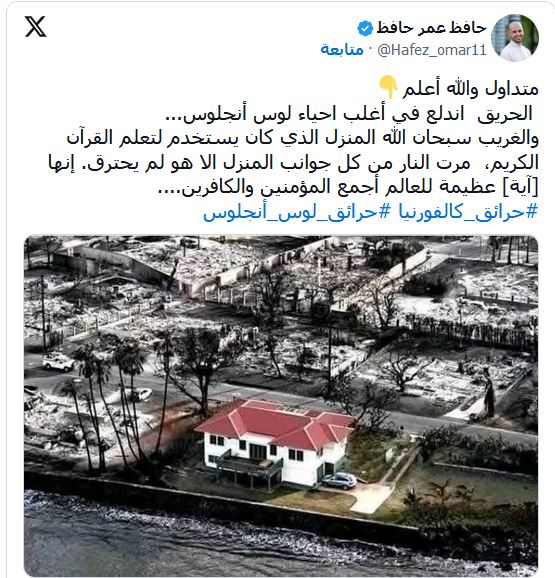Click the tweet line متداول والله أعلم
555x578 pixels.
pyautogui.click(x=471, y=88)
